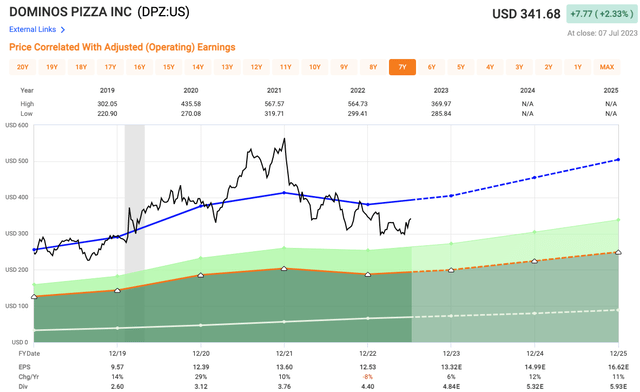The image size is (640, 392).
Task: Click the active 7Y range button
Action: [x=402, y=67]
